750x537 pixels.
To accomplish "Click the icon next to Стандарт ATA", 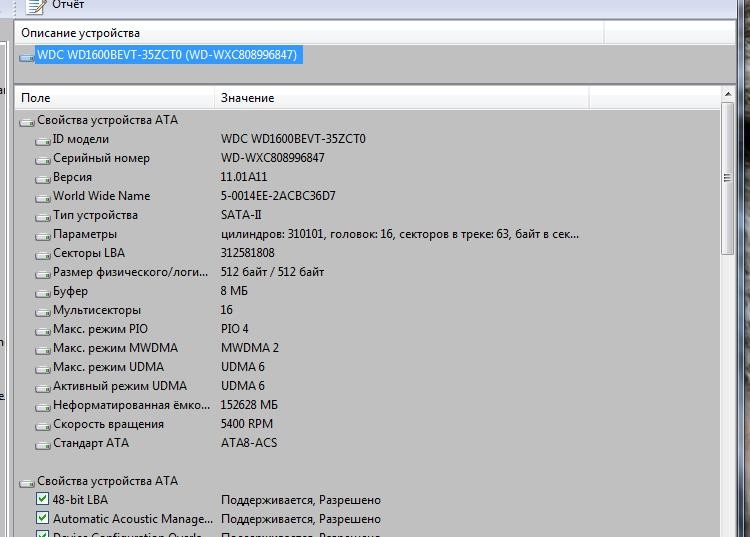I will point(43,444).
